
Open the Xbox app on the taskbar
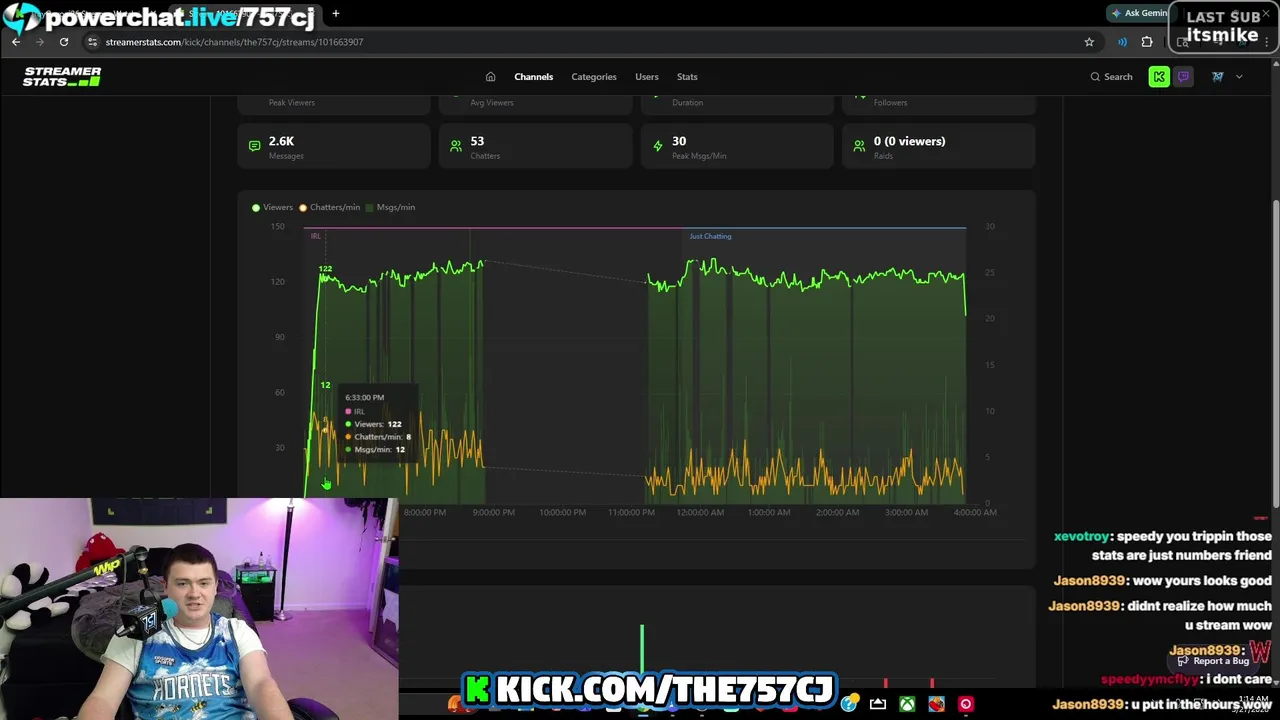(907, 704)
